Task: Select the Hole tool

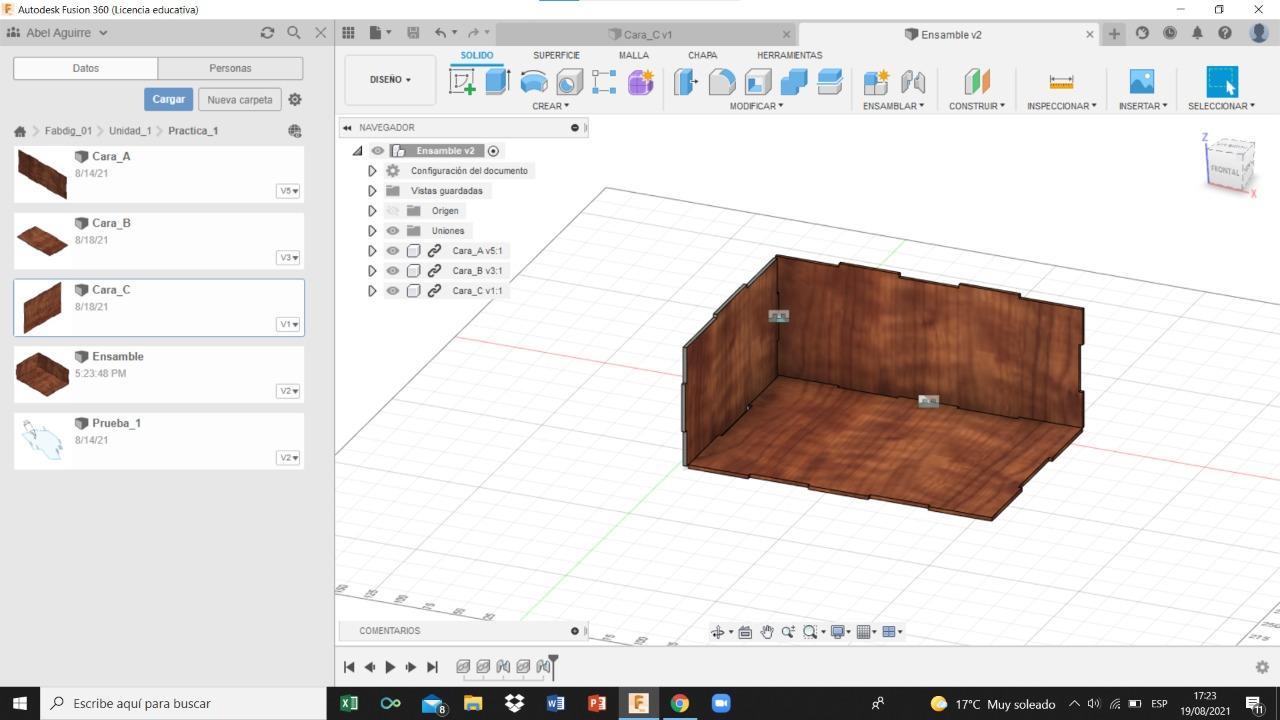Action: click(569, 82)
